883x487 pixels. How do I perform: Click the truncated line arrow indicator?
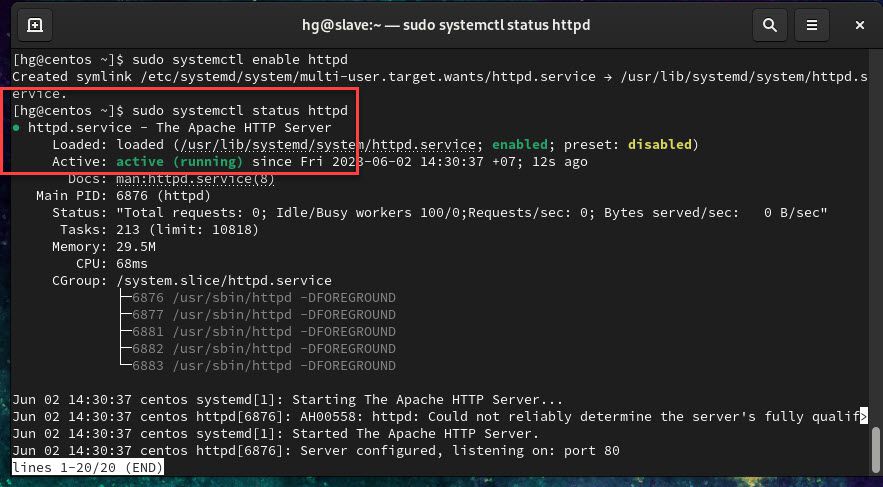[864, 417]
